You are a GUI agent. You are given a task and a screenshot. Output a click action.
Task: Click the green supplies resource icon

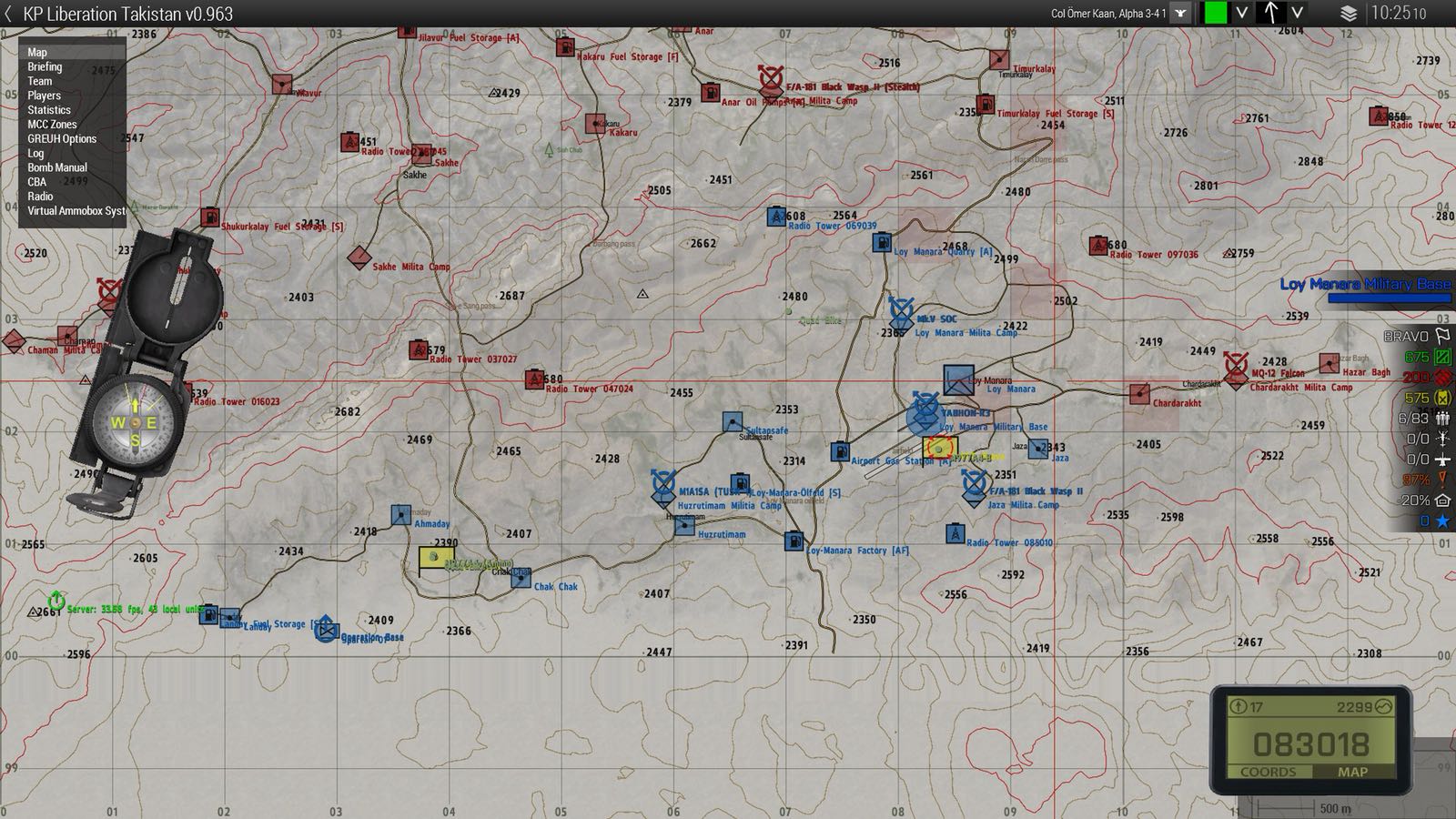pos(1442,357)
